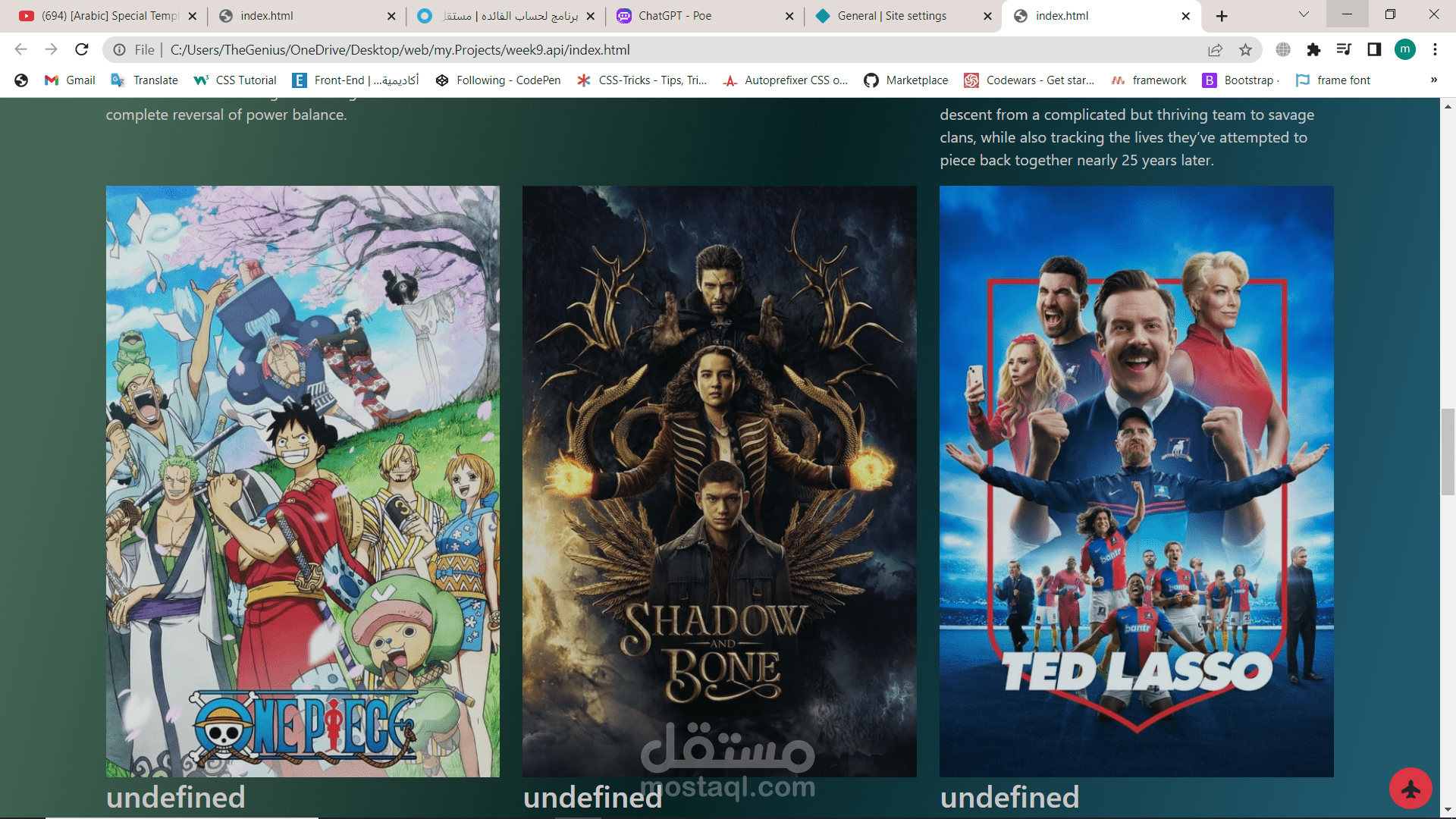Image resolution: width=1456 pixels, height=819 pixels.
Task: Open the media control icon
Action: click(1344, 49)
